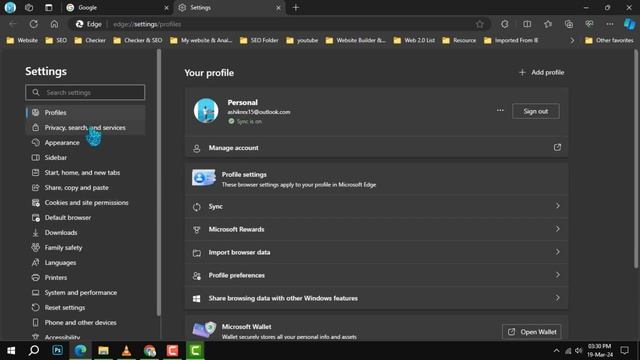Click the browser back arrow

(13, 24)
